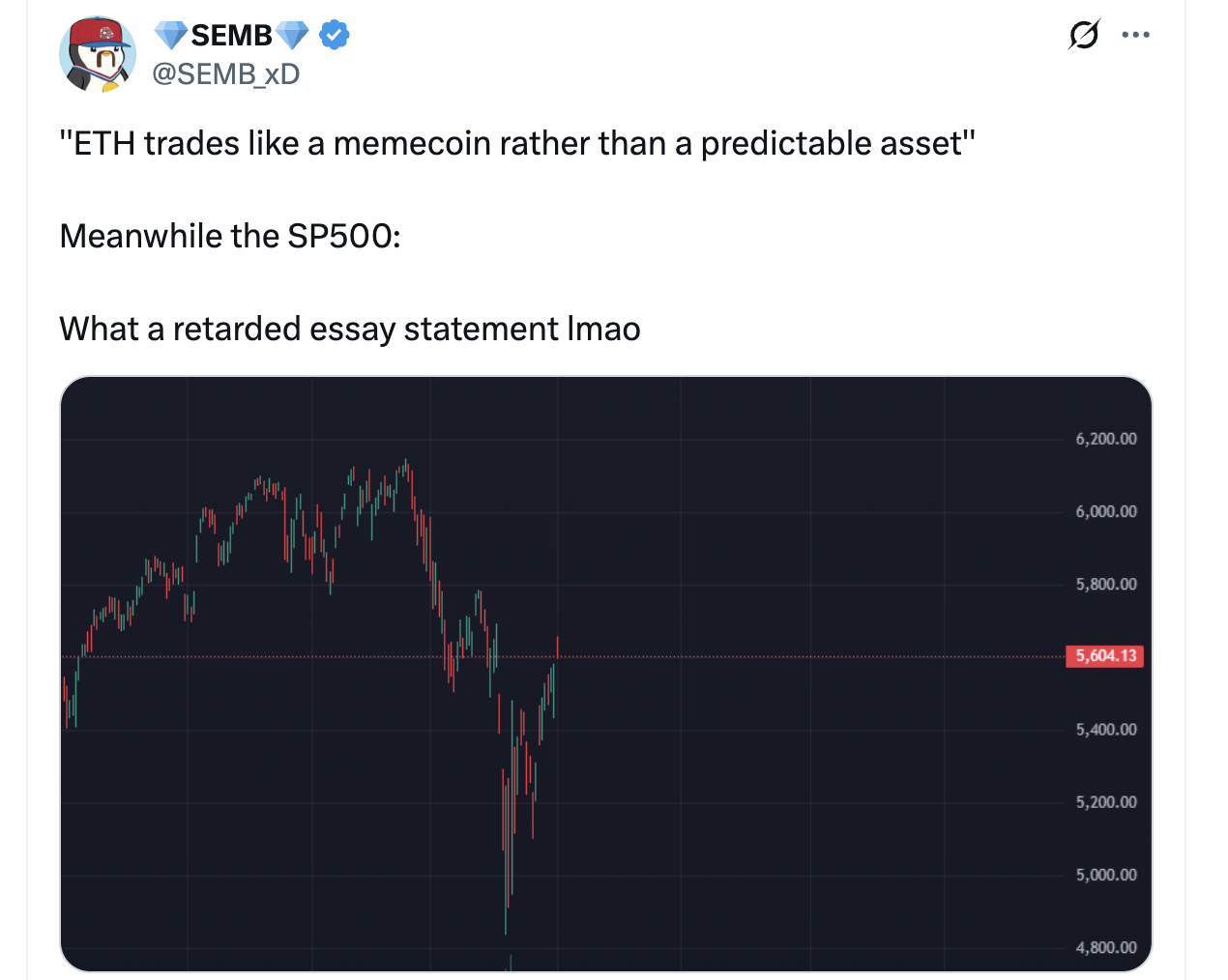Select the tweet text mentioning ETH
Image resolution: width=1228 pixels, height=980 pixels.
tap(517, 142)
